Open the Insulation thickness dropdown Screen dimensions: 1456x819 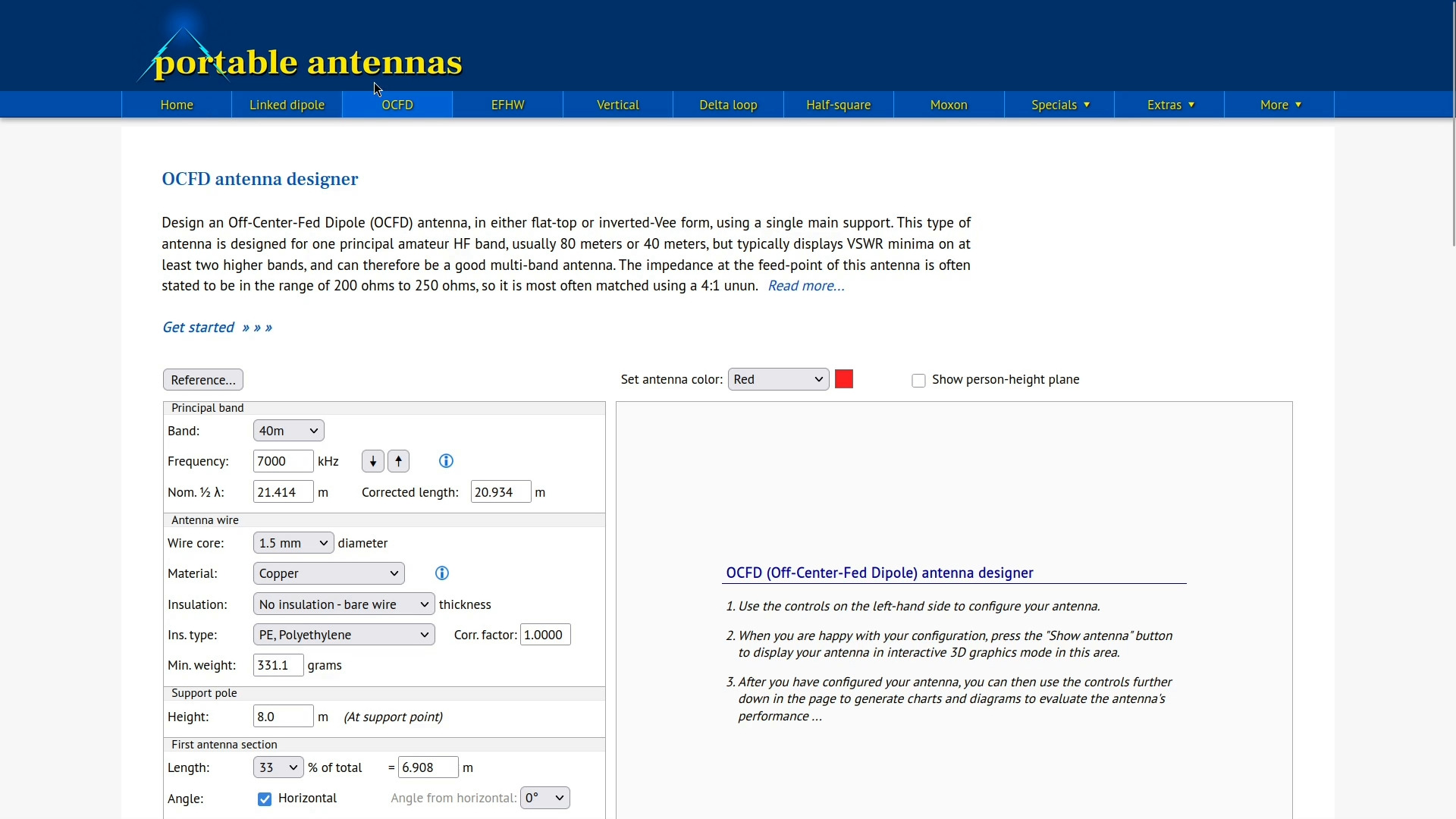(344, 604)
